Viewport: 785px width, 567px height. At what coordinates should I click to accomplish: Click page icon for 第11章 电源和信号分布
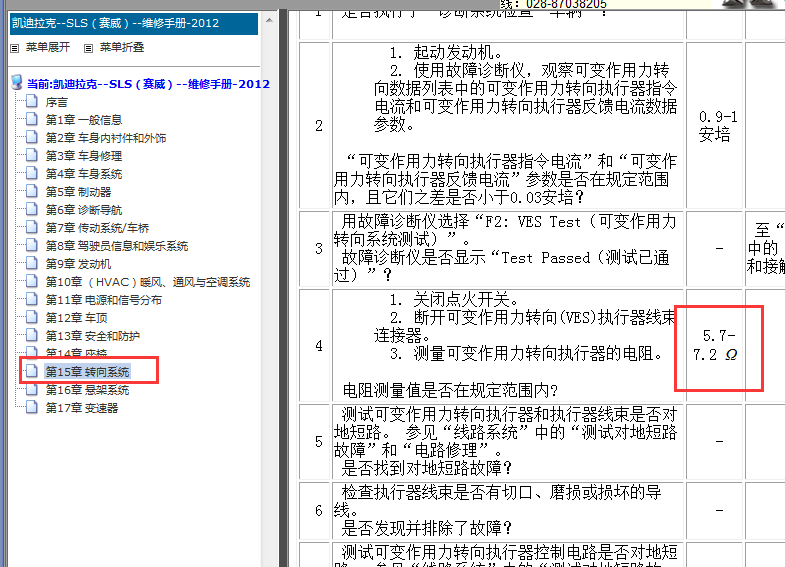pyautogui.click(x=32, y=300)
